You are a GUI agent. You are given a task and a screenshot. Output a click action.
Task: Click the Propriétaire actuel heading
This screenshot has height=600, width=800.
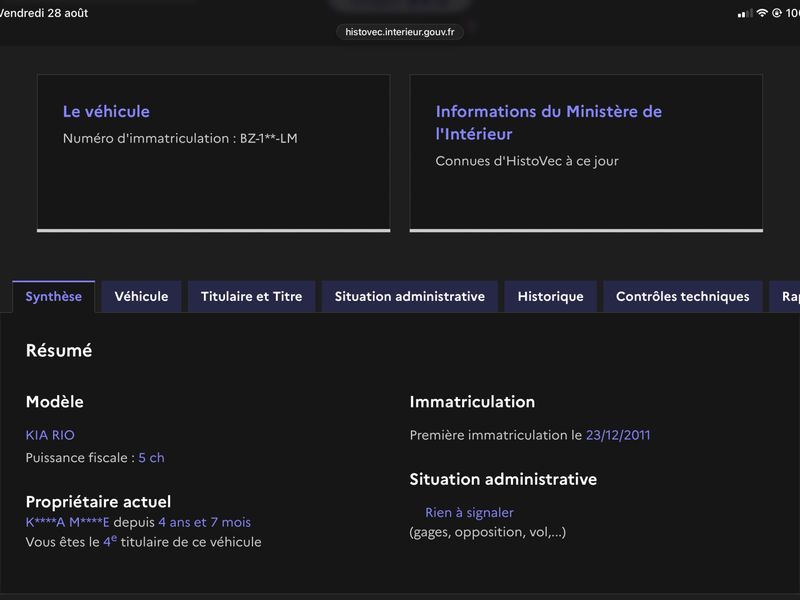click(98, 502)
